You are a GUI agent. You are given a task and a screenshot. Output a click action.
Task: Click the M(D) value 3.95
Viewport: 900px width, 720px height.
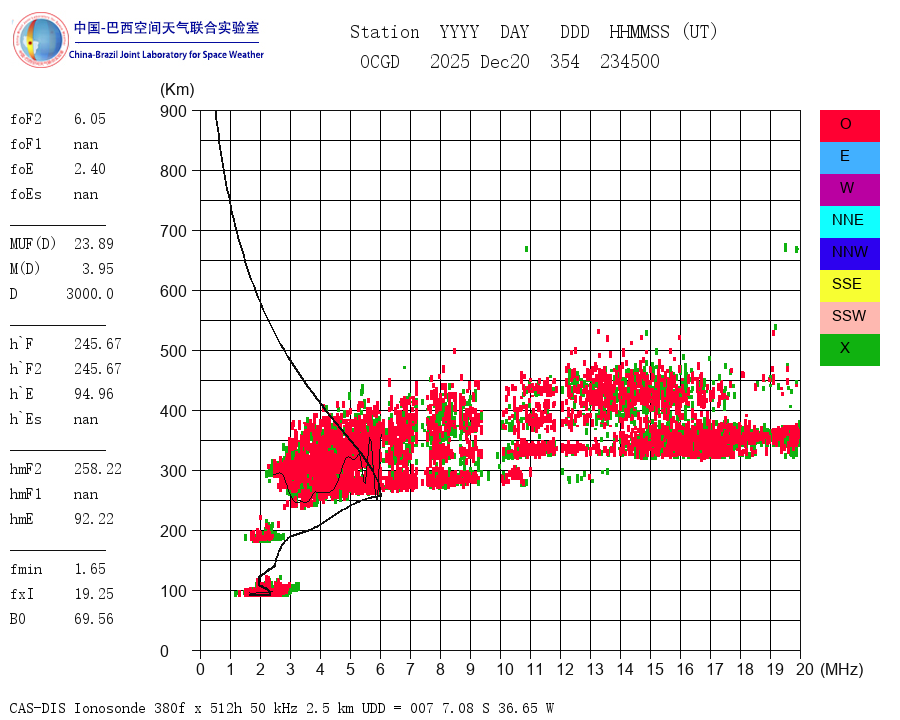(x=98, y=269)
